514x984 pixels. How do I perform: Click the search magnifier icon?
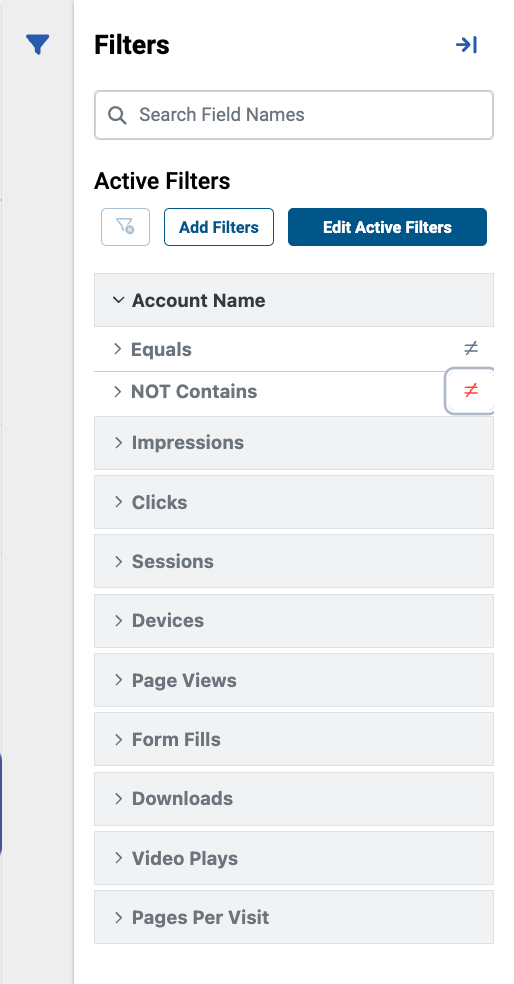click(x=117, y=115)
